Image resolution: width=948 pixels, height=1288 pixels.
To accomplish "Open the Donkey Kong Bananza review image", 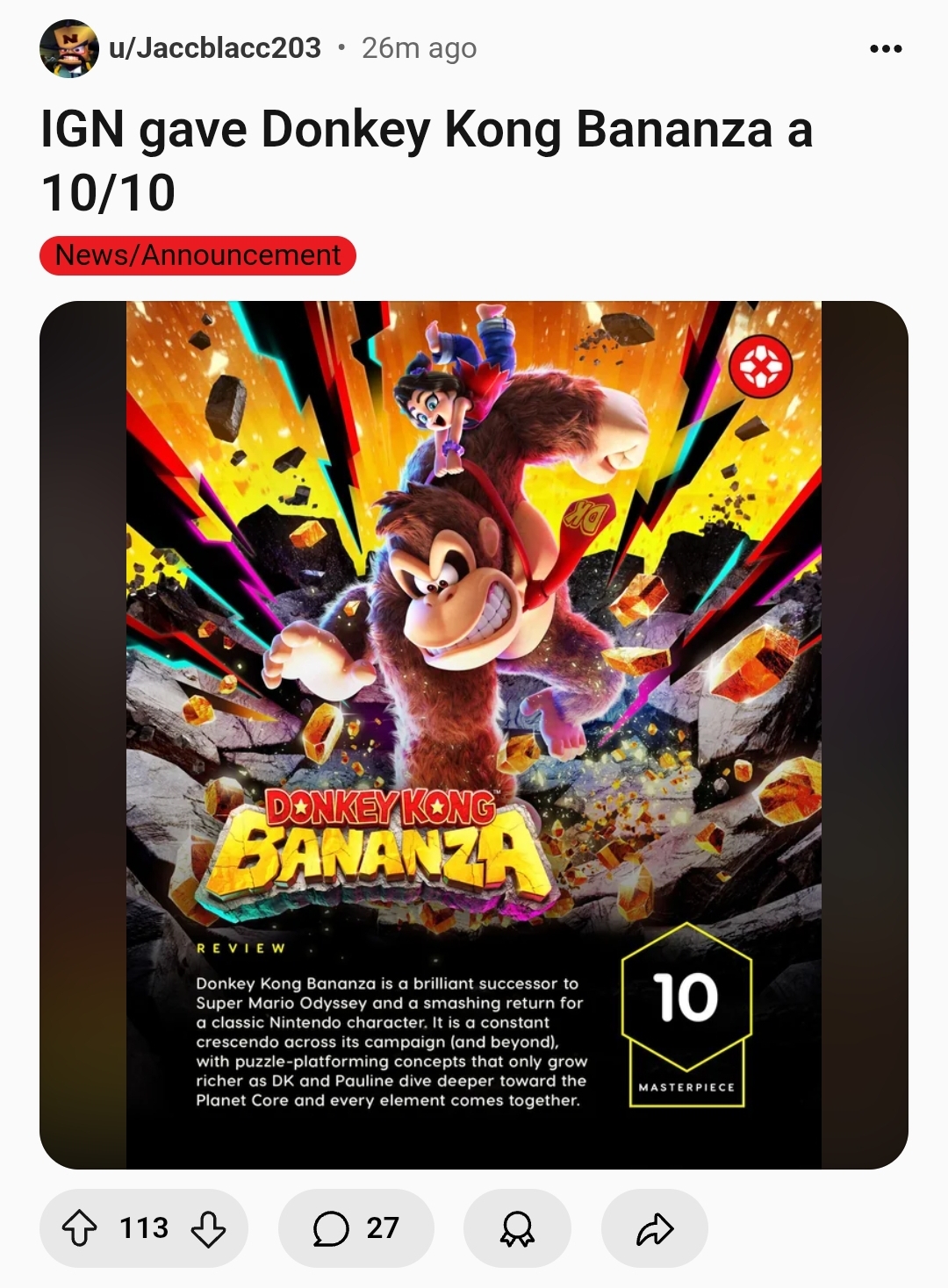I will pyautogui.click(x=474, y=734).
